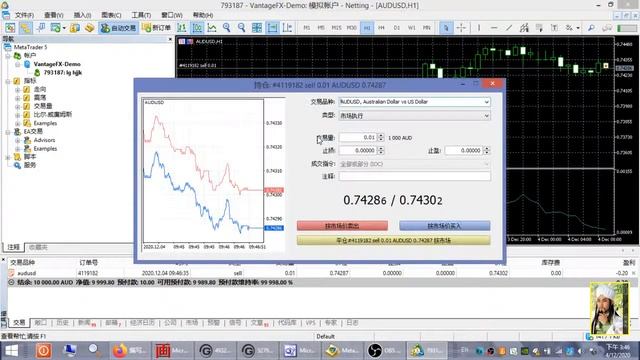Select account 793187 in Navigator tree

pyautogui.click(x=62, y=73)
